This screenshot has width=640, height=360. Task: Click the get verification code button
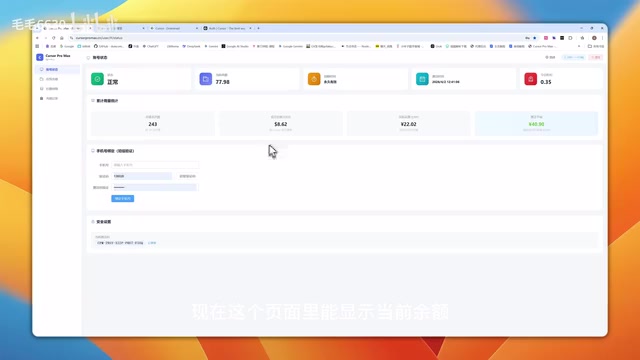pyautogui.click(x=187, y=176)
